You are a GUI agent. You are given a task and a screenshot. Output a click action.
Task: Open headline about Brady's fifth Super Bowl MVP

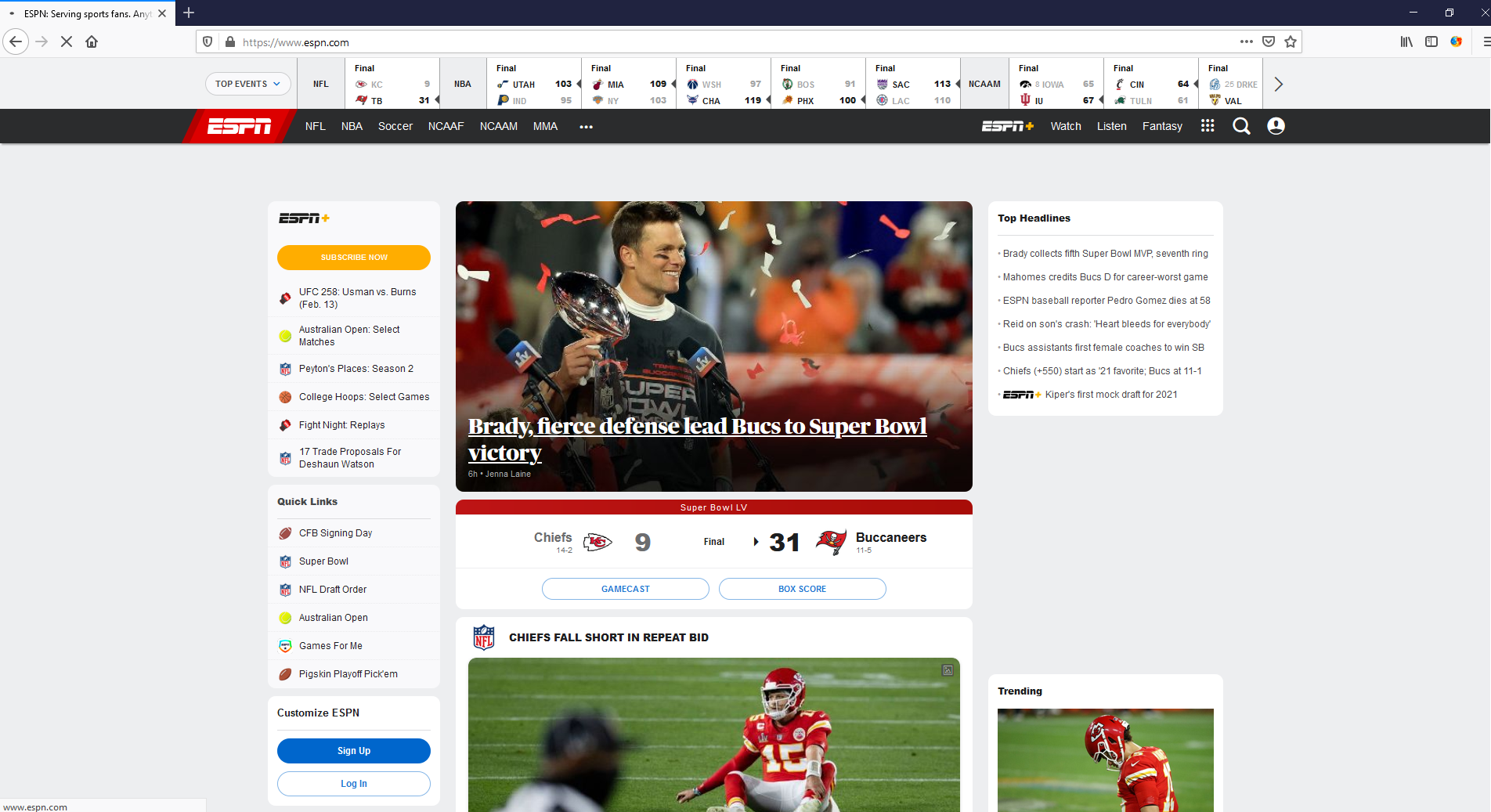[x=1105, y=253]
